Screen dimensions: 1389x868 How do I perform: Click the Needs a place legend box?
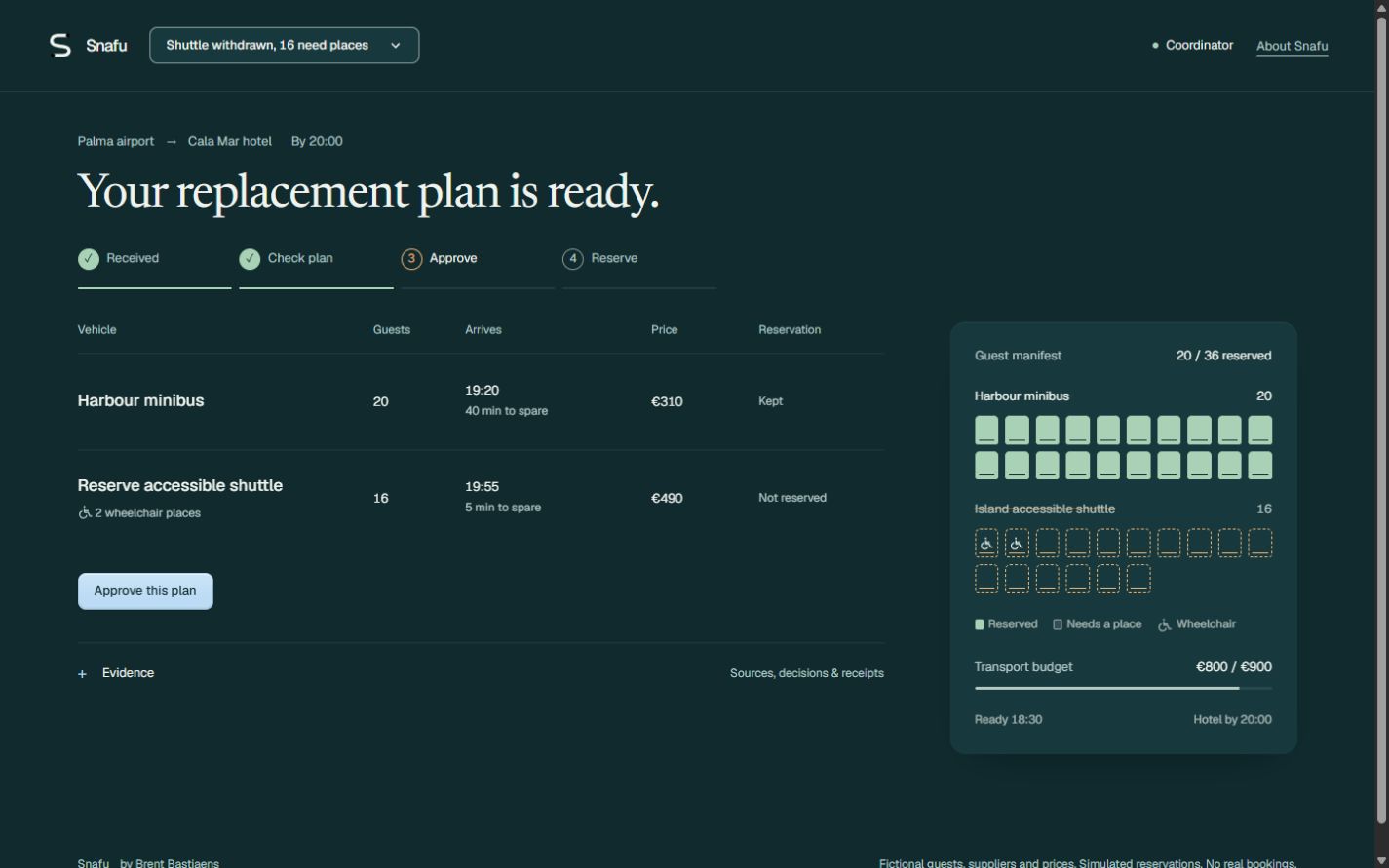coord(1058,624)
